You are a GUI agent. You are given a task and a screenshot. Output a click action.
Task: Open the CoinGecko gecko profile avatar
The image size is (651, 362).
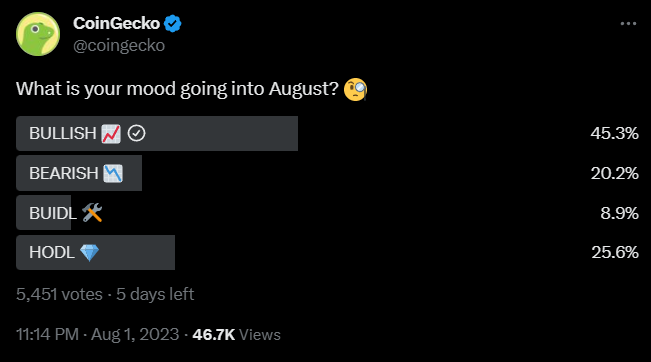click(38, 34)
